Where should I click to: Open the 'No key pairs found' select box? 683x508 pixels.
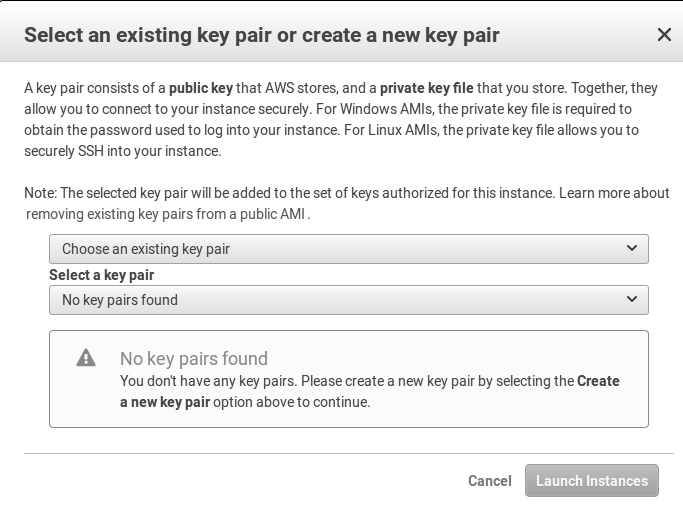[x=348, y=300]
